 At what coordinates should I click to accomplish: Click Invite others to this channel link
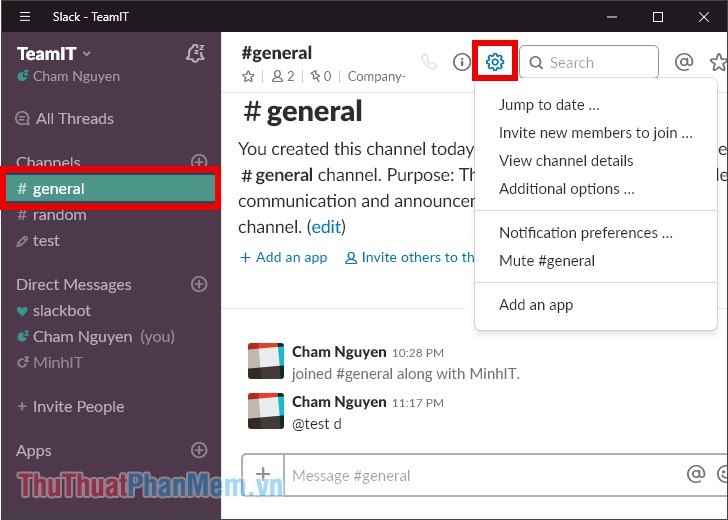tap(410, 257)
